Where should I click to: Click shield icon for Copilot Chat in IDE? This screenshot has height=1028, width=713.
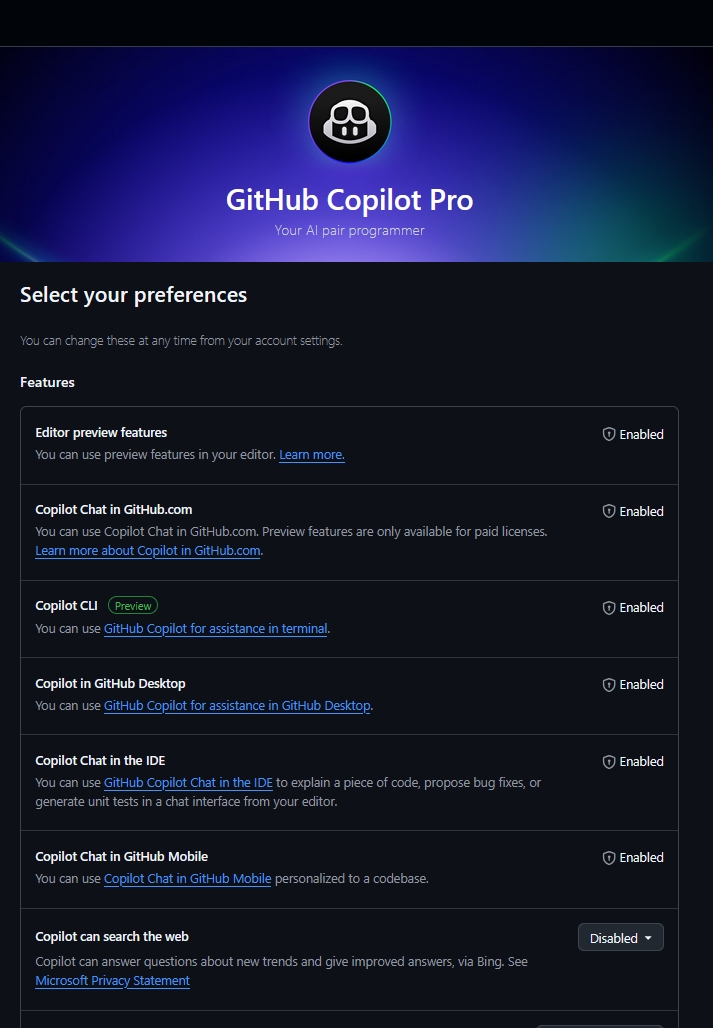(609, 762)
